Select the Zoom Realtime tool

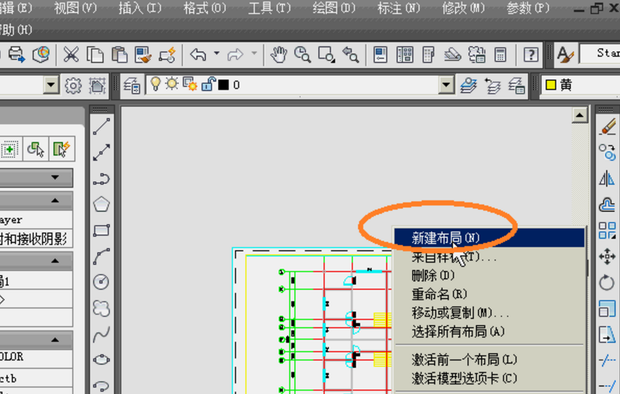click(x=302, y=55)
